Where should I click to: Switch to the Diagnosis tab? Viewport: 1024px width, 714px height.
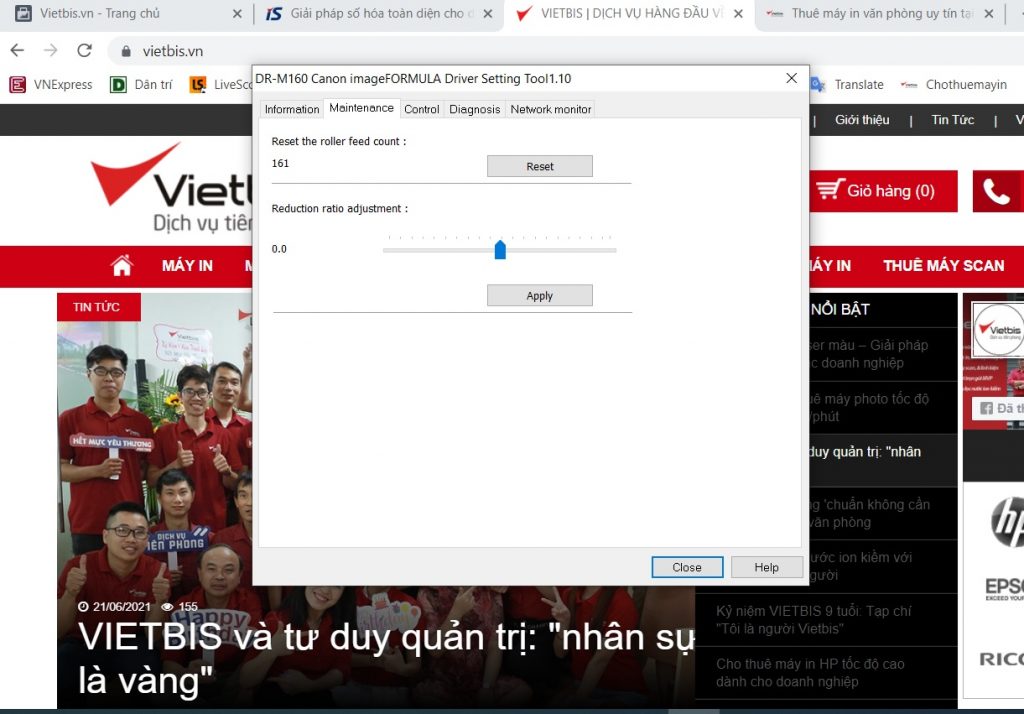click(x=474, y=109)
